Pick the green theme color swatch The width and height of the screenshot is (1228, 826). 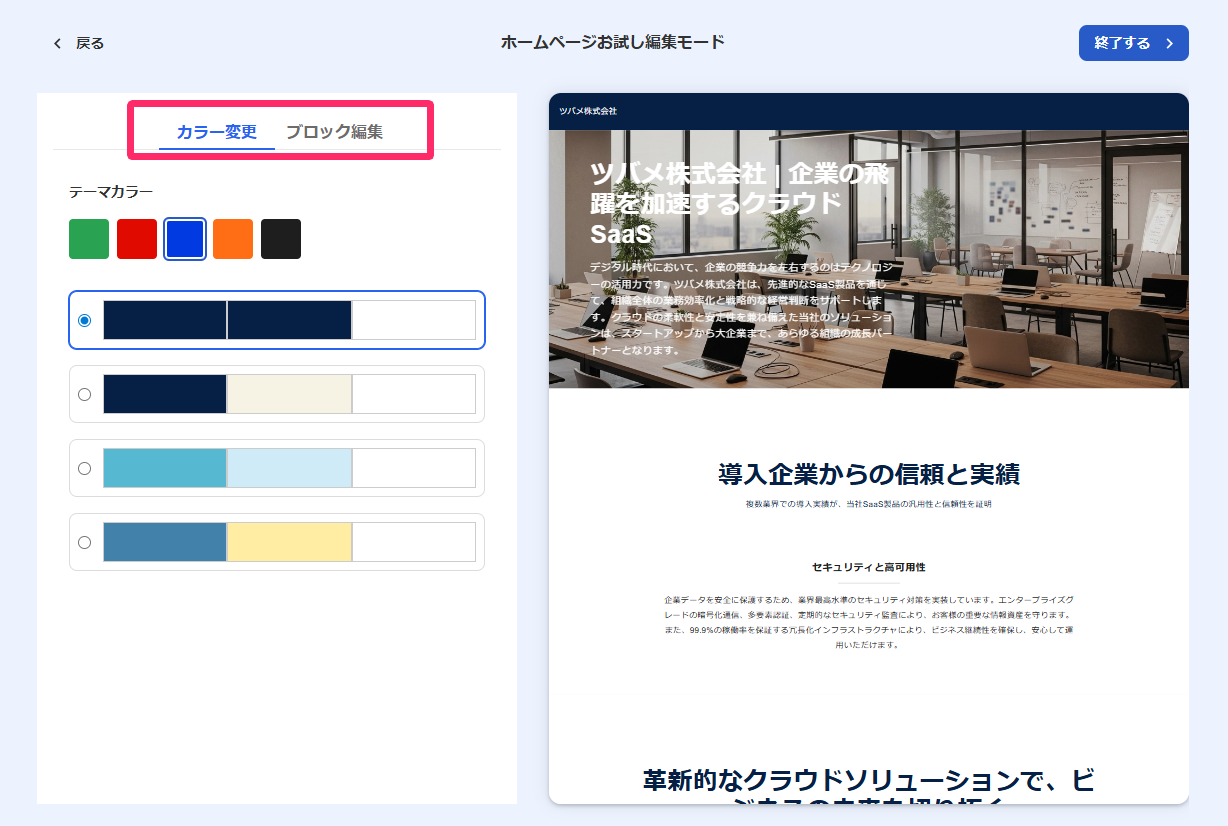pos(89,239)
